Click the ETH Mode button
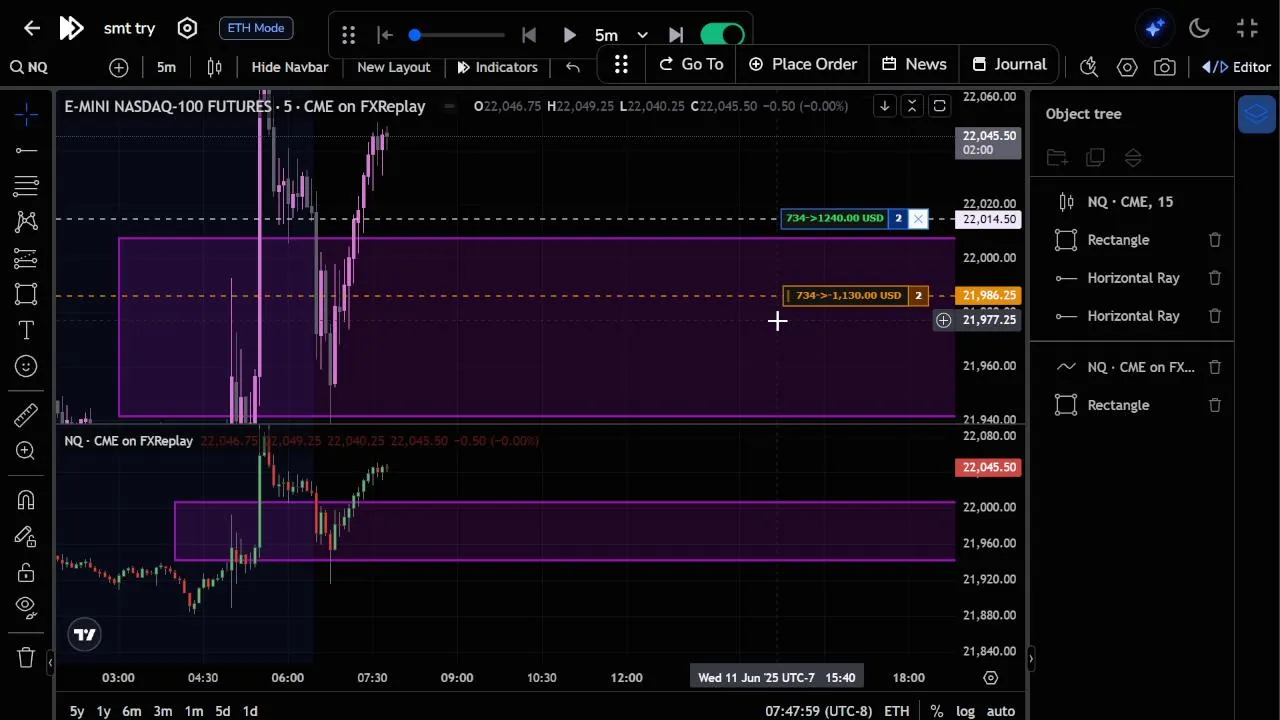Screen dimensions: 1280x720 click(x=256, y=28)
